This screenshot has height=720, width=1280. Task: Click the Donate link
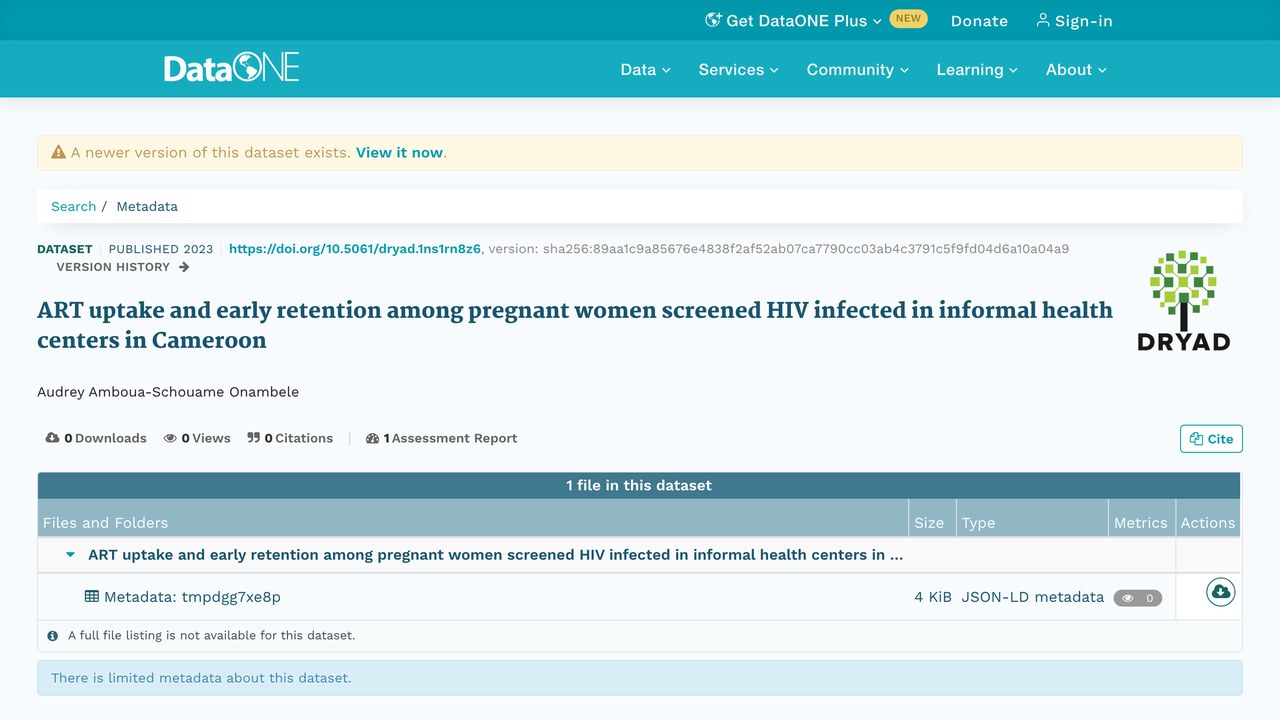tap(979, 20)
